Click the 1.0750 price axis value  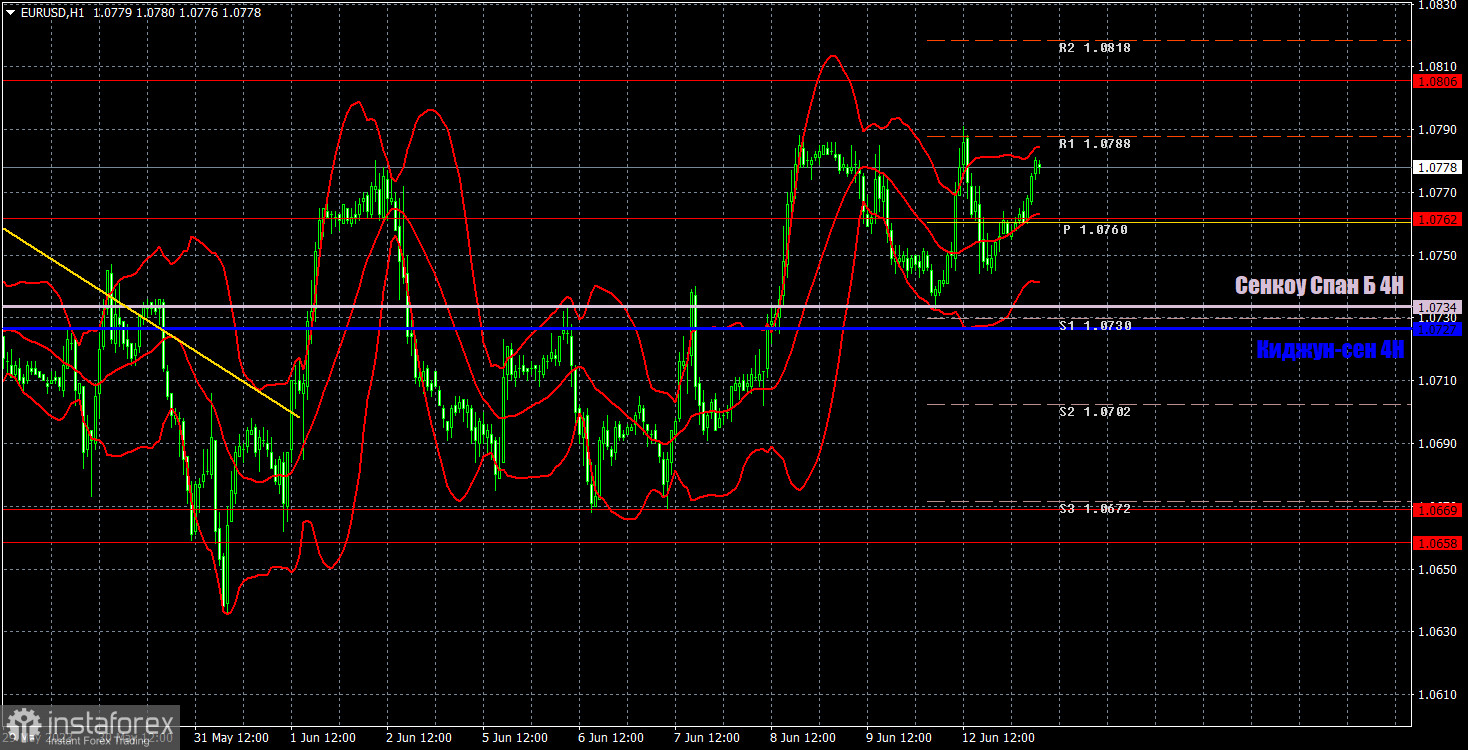1438,255
